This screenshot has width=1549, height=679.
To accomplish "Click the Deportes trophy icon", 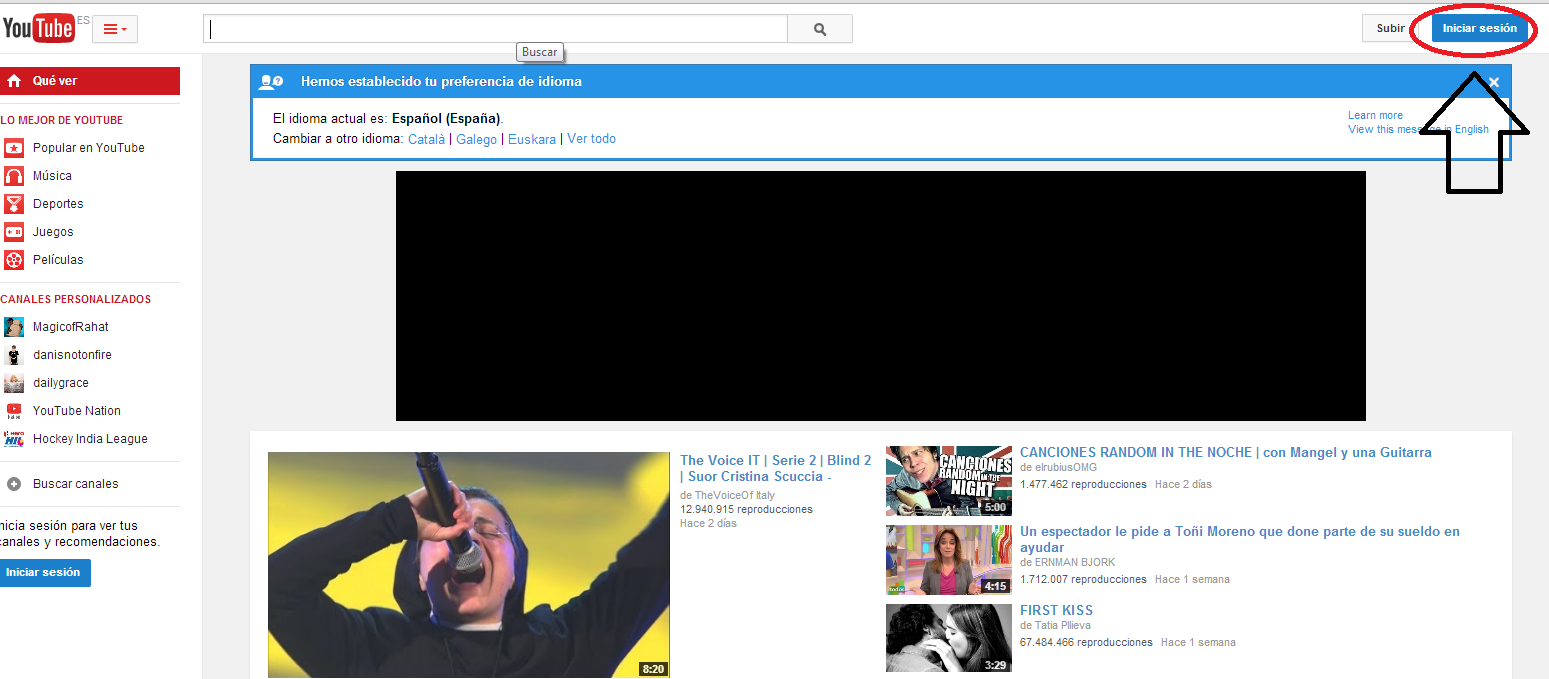I will [x=14, y=204].
